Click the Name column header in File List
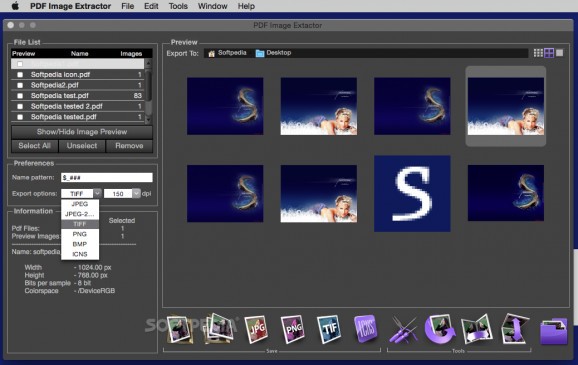578x365 pixels. pos(80,54)
